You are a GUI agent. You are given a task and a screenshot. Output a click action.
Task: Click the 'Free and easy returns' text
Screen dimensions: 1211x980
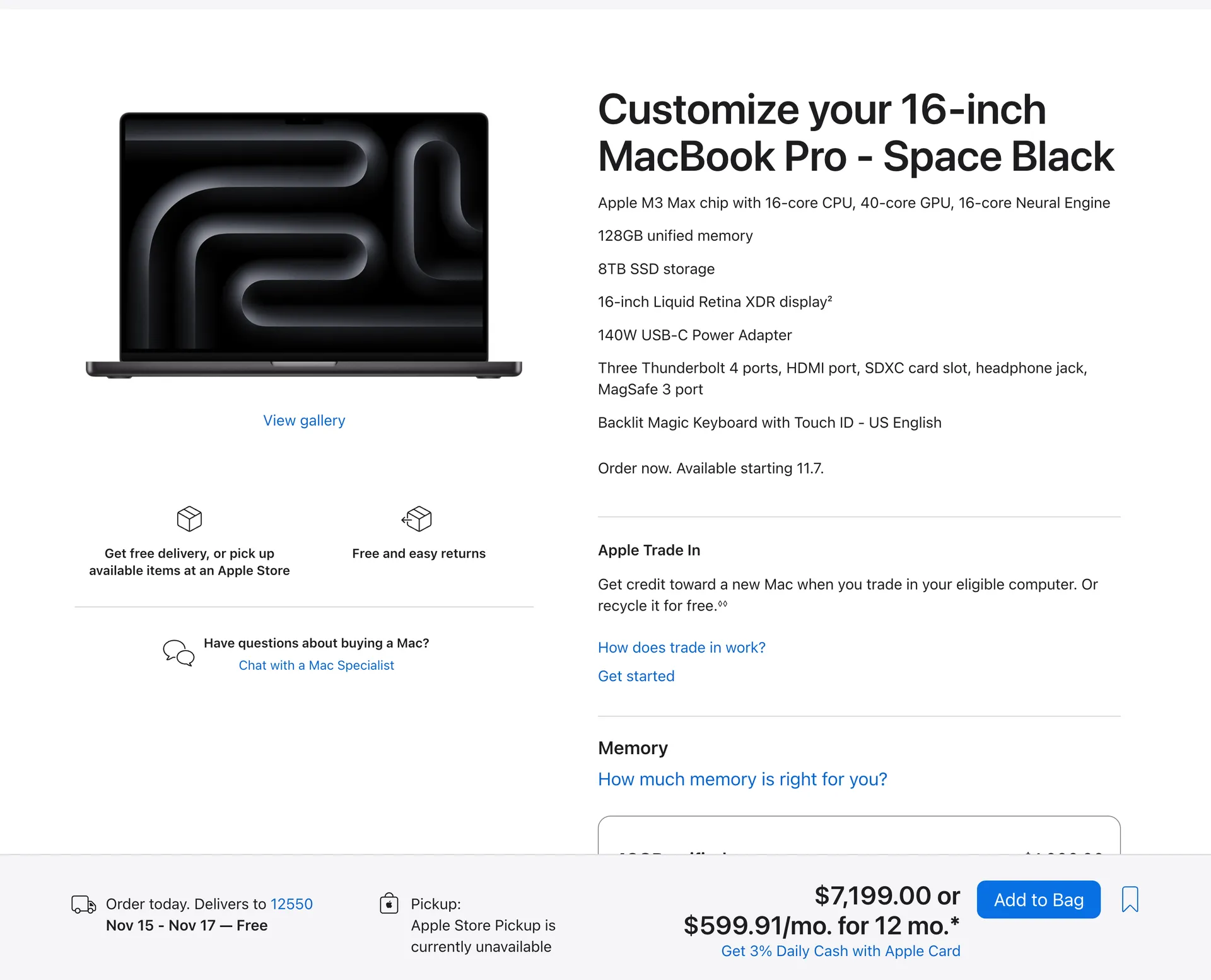(419, 554)
